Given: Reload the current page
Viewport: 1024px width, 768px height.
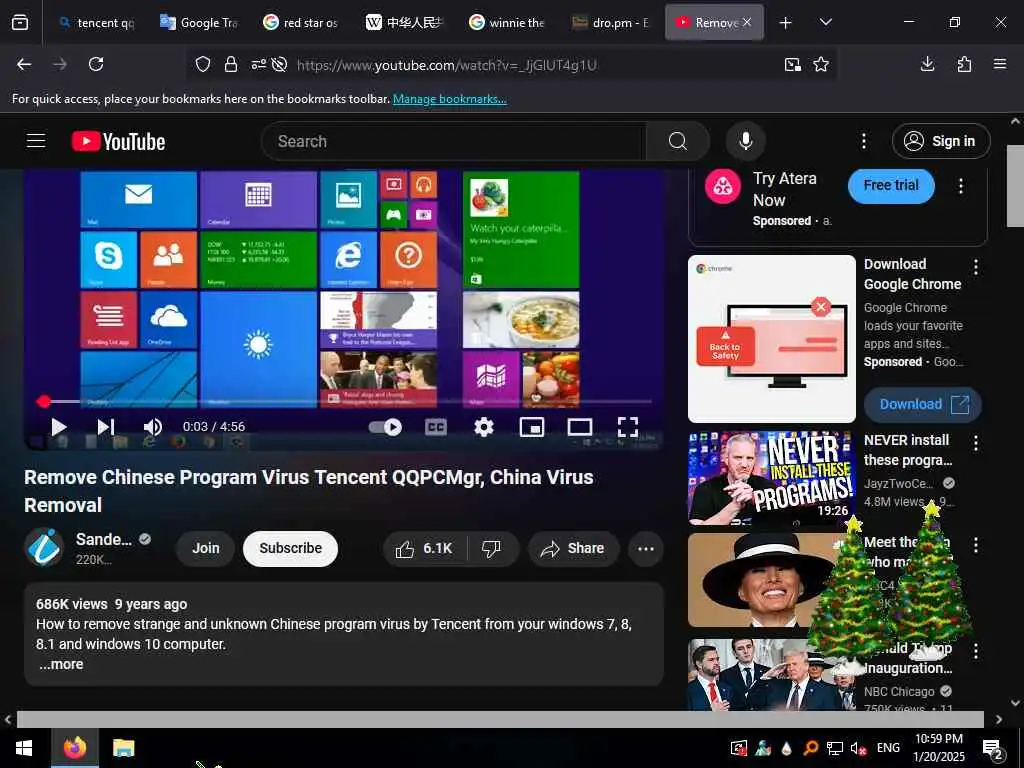Looking at the screenshot, I should 96,64.
